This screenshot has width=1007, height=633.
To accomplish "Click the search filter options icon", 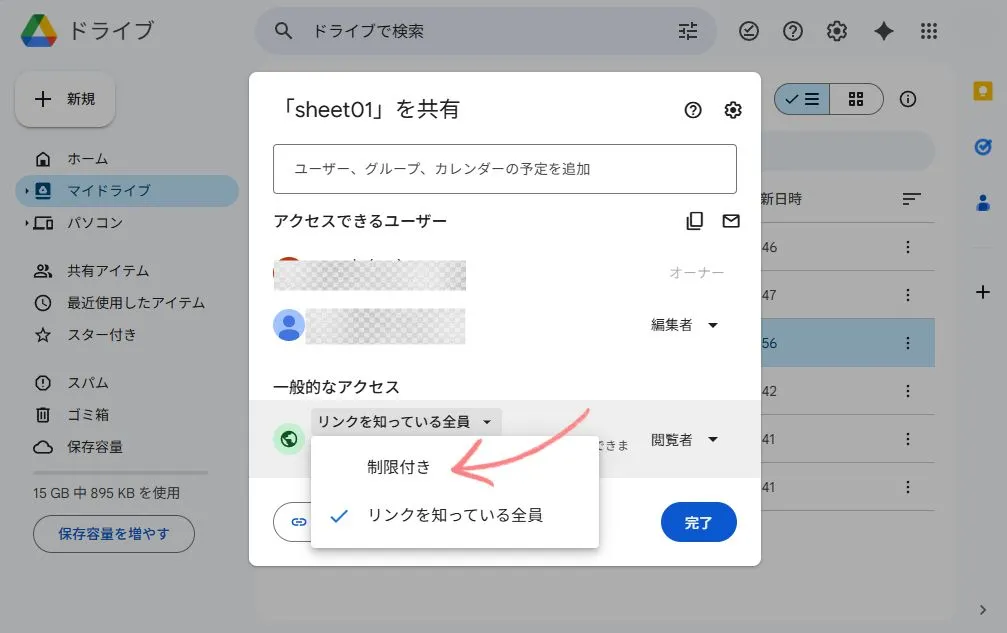I will (688, 31).
